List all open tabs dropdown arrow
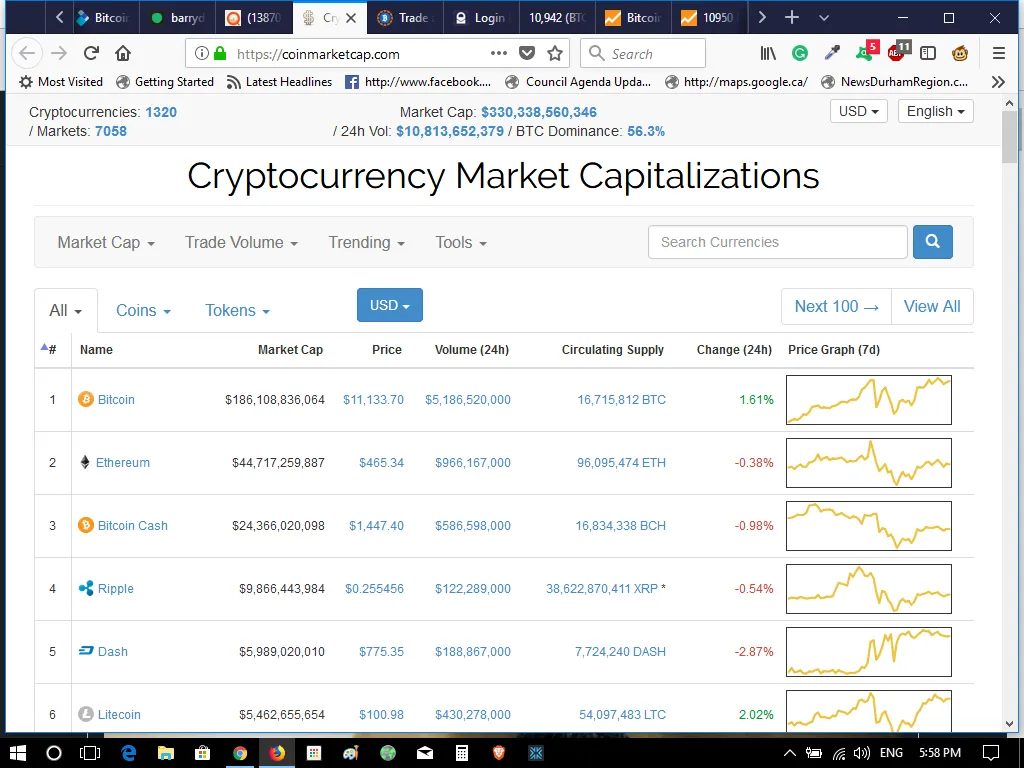The height and width of the screenshot is (768, 1024). point(824,18)
